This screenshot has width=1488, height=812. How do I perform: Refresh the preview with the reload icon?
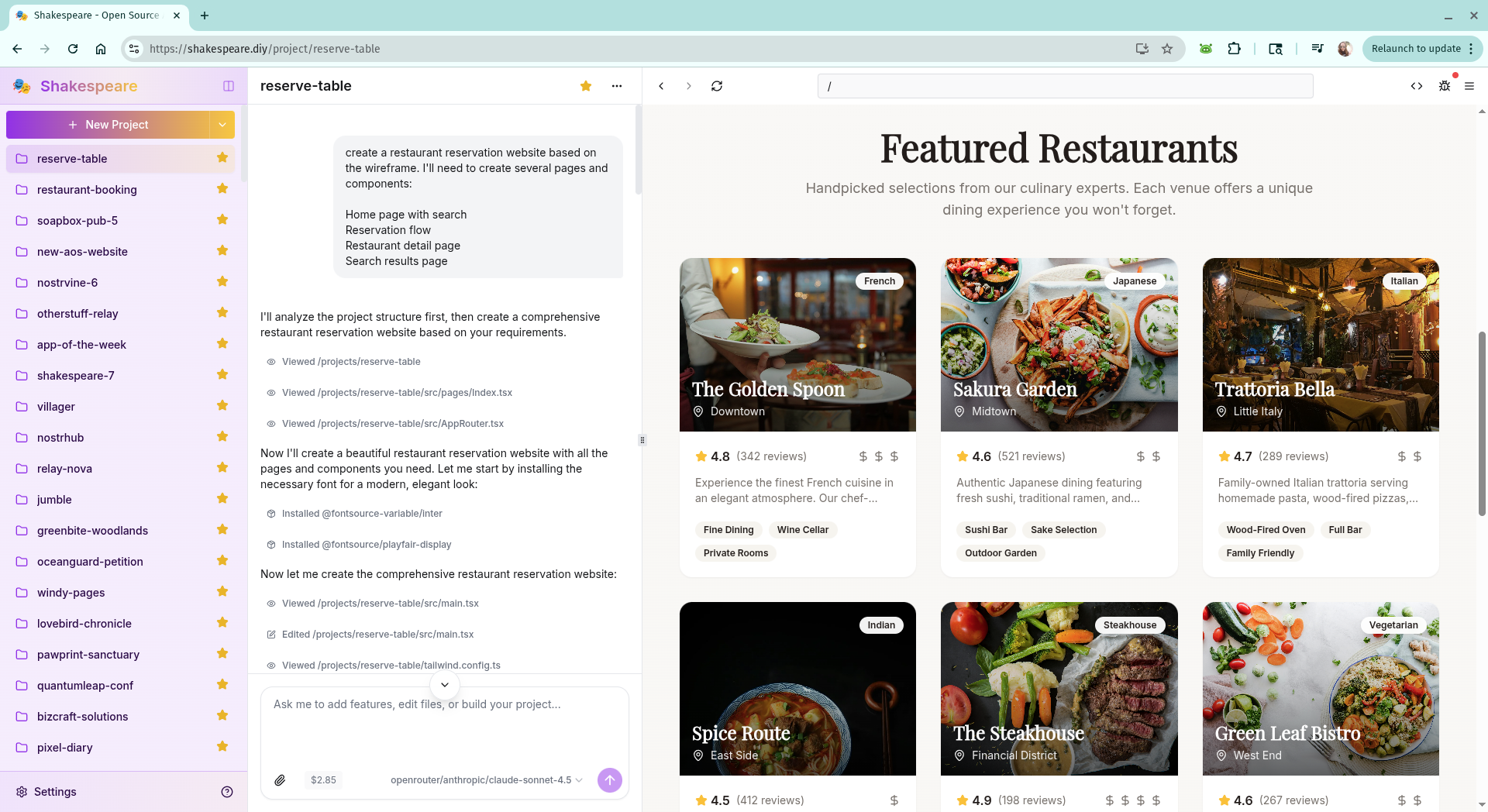(x=717, y=86)
